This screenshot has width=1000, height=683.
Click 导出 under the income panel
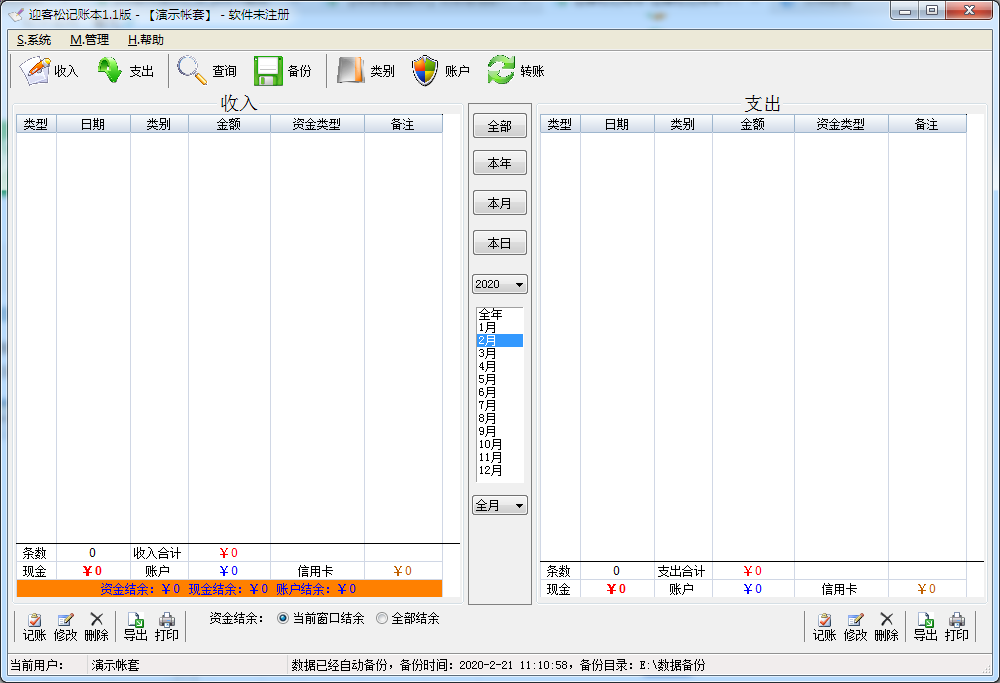tap(135, 628)
